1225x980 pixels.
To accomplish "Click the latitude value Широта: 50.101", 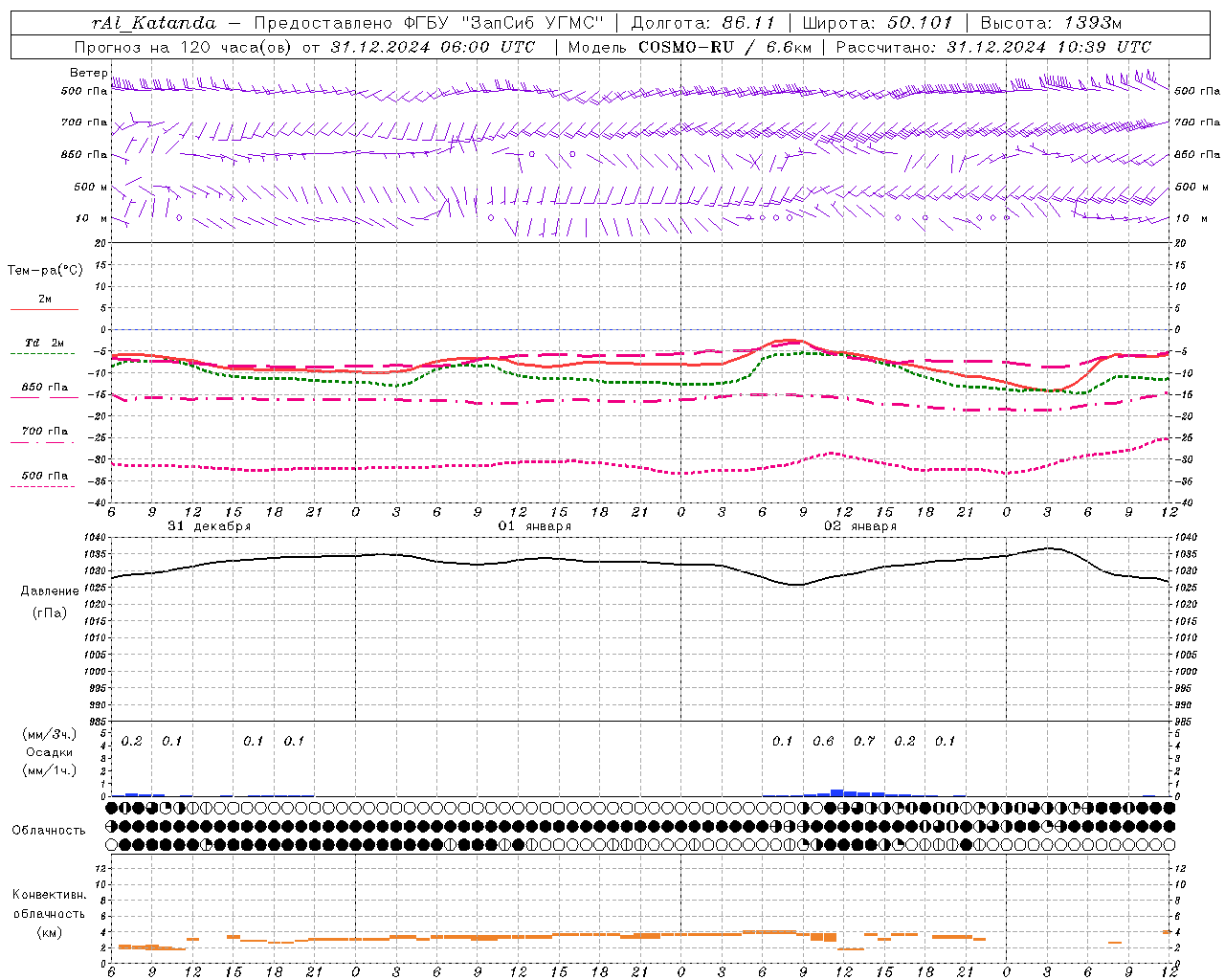I will click(x=878, y=23).
